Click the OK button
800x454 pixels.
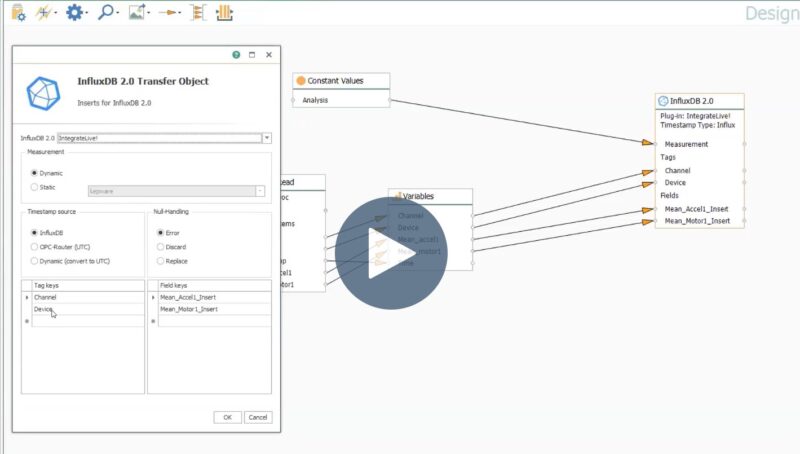coord(228,417)
